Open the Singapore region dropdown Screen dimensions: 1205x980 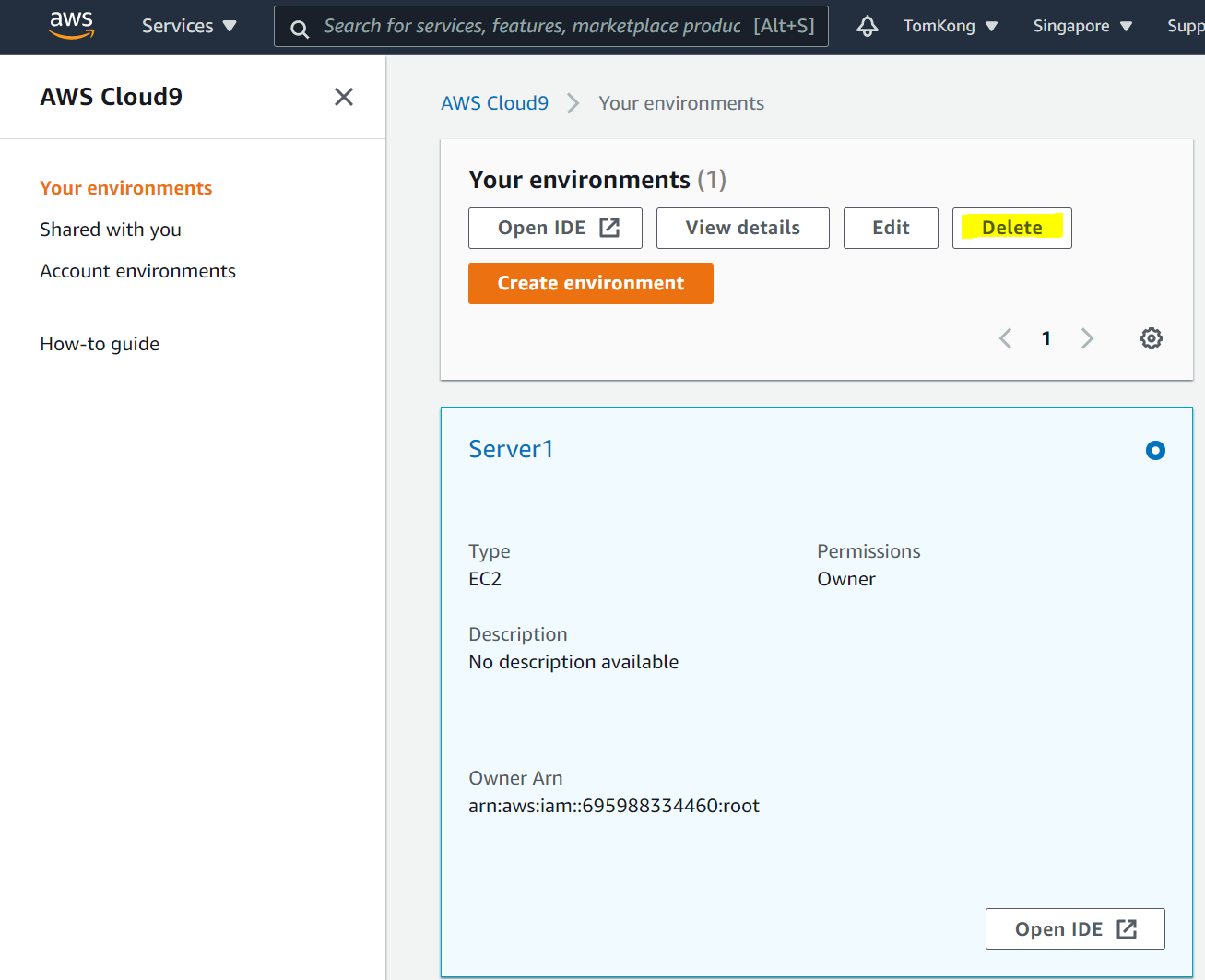1082,26
